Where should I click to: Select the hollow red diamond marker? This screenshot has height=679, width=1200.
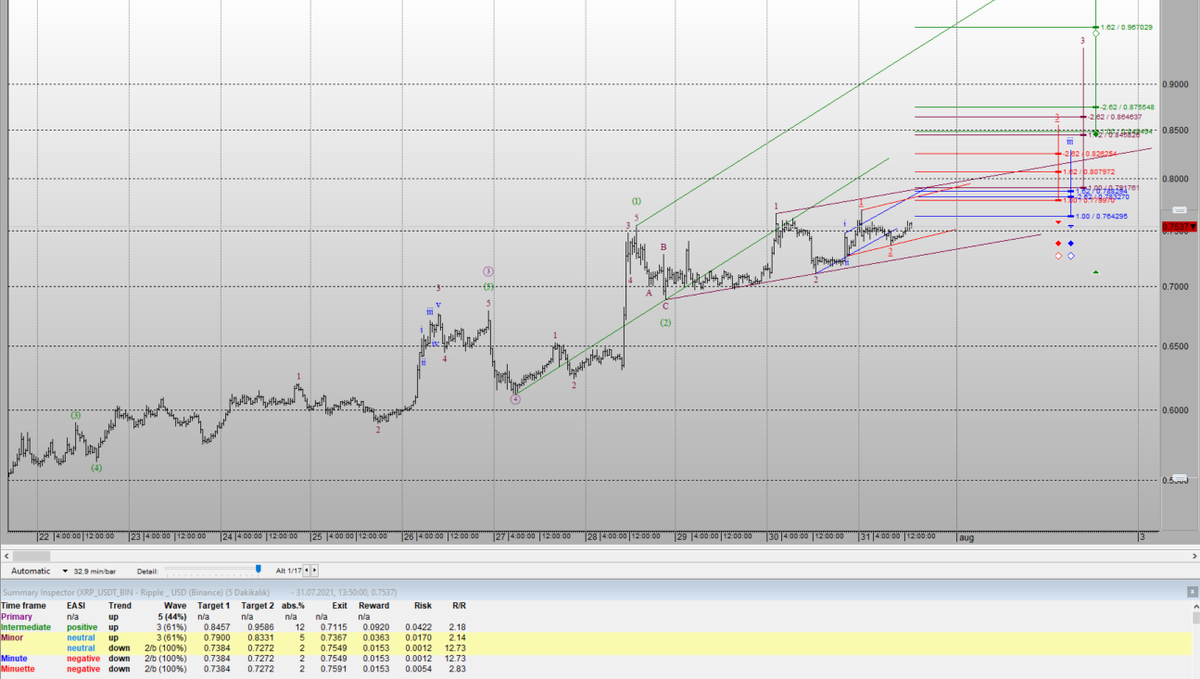(1059, 256)
